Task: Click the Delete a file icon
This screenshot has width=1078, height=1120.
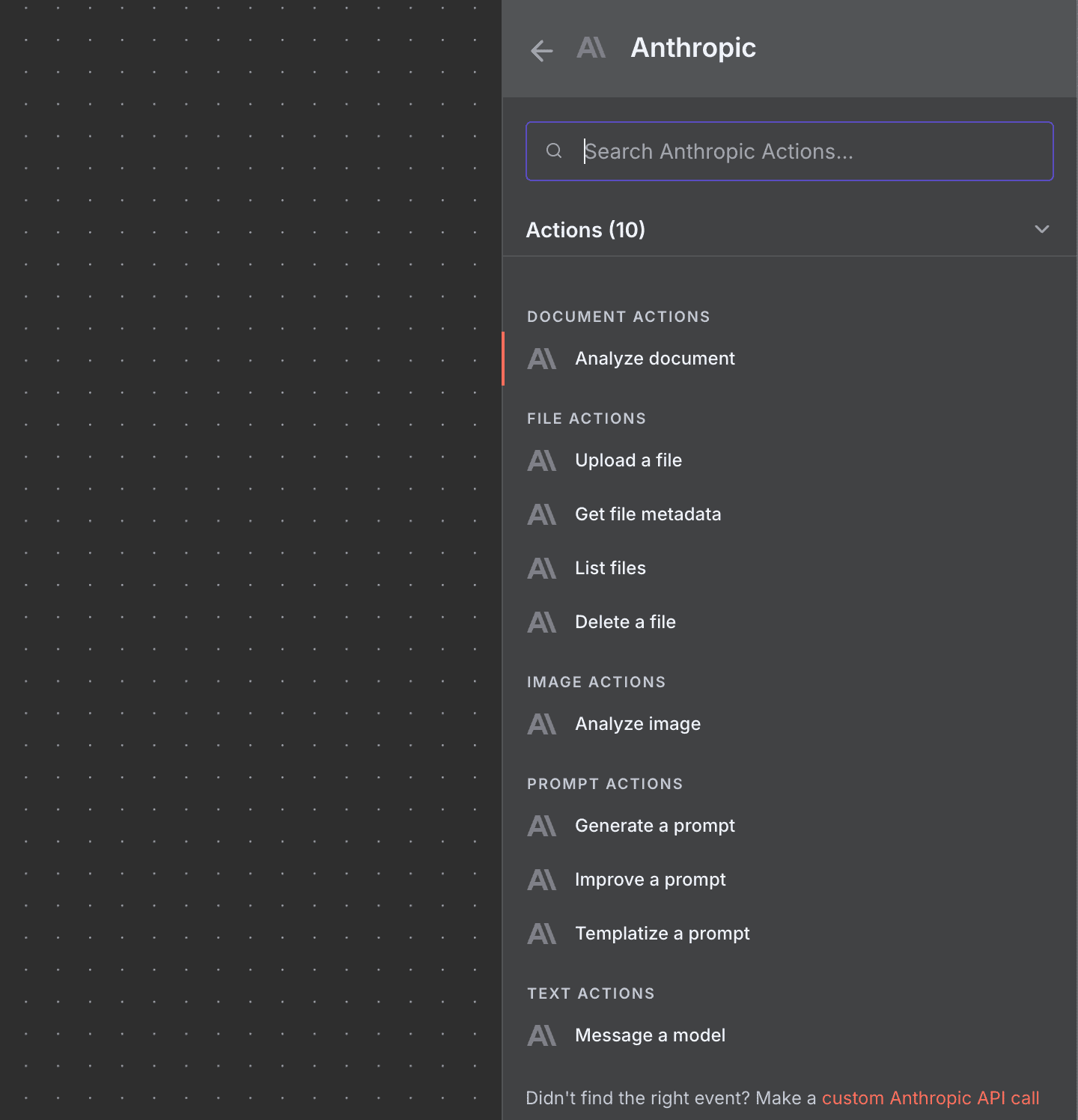Action: point(541,621)
